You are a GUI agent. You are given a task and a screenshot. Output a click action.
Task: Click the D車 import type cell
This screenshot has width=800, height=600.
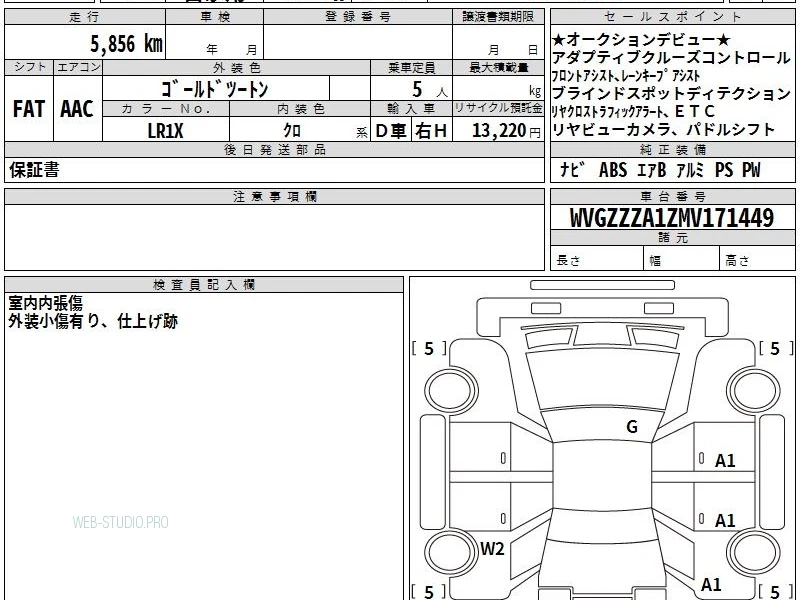pyautogui.click(x=391, y=130)
